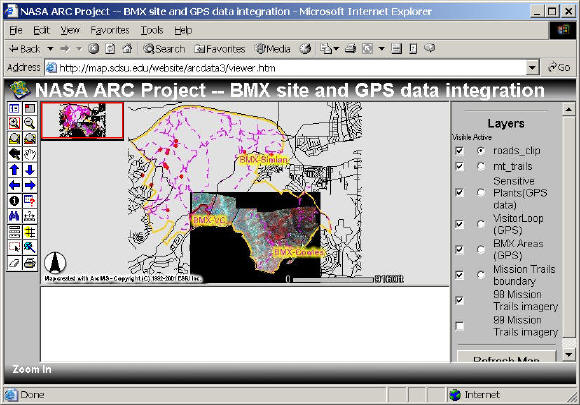
Task: Set VisitorLoop (GPS) as active layer
Action: pyautogui.click(x=481, y=224)
